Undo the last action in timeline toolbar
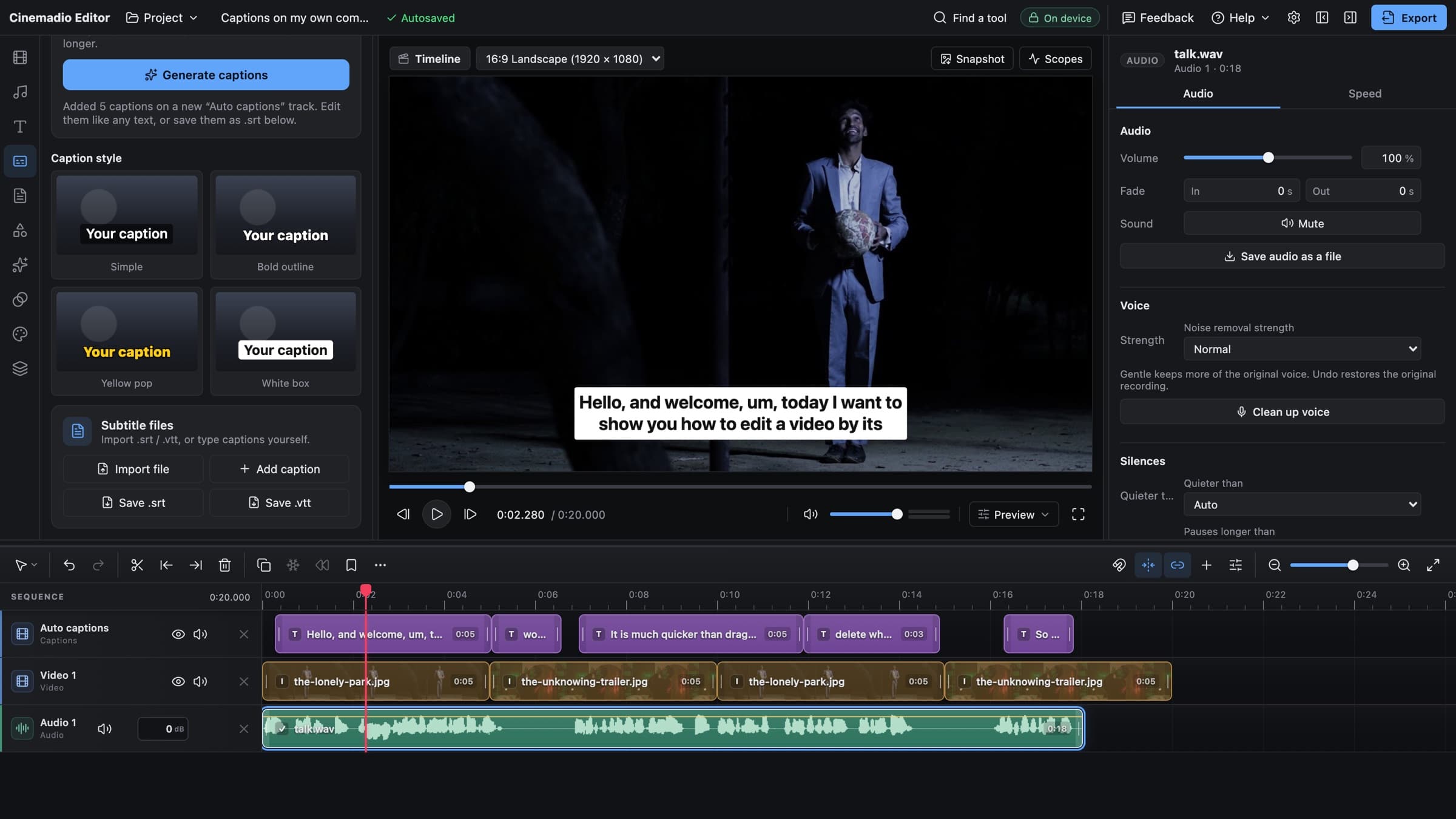Image resolution: width=1456 pixels, height=819 pixels. 69,565
